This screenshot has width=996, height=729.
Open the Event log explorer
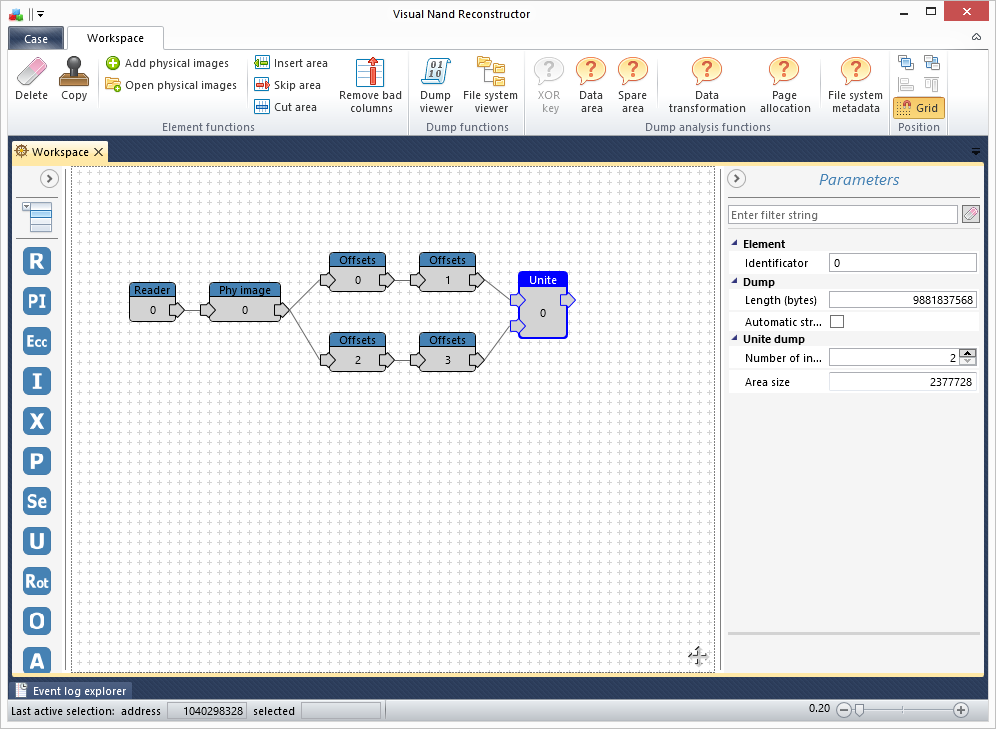[71, 691]
